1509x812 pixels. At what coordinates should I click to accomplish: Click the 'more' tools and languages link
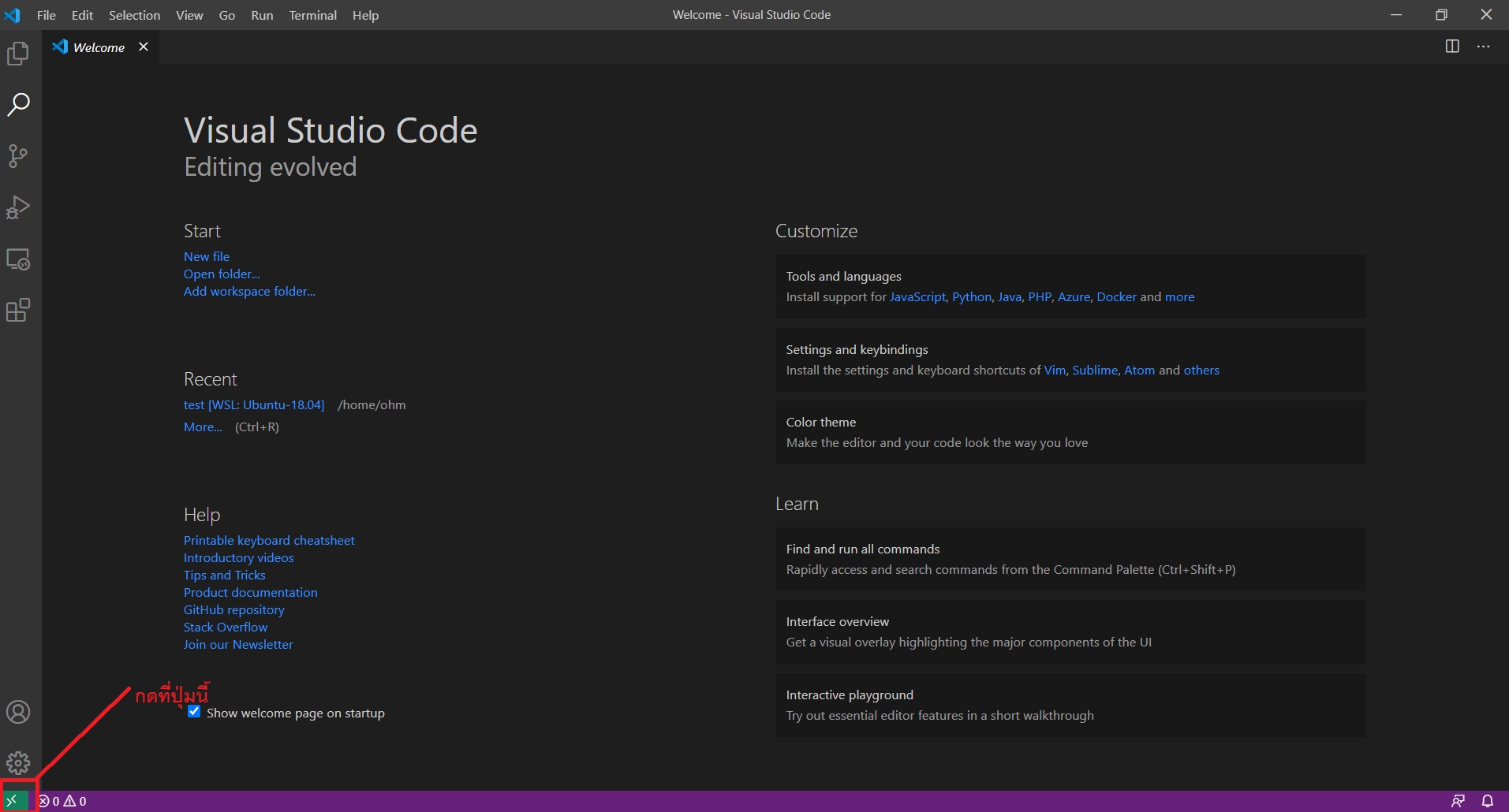1179,297
